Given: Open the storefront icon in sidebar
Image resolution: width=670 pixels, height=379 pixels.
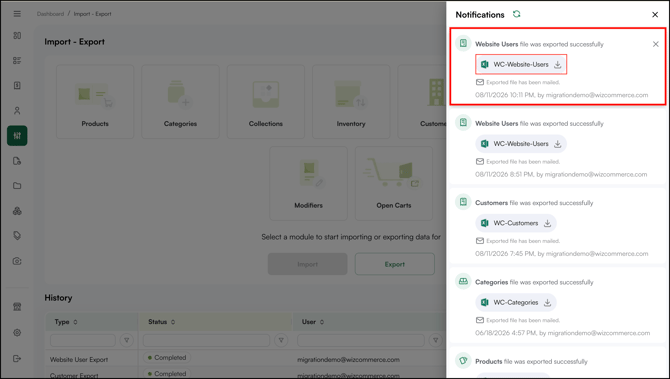Looking at the screenshot, I should point(17,307).
